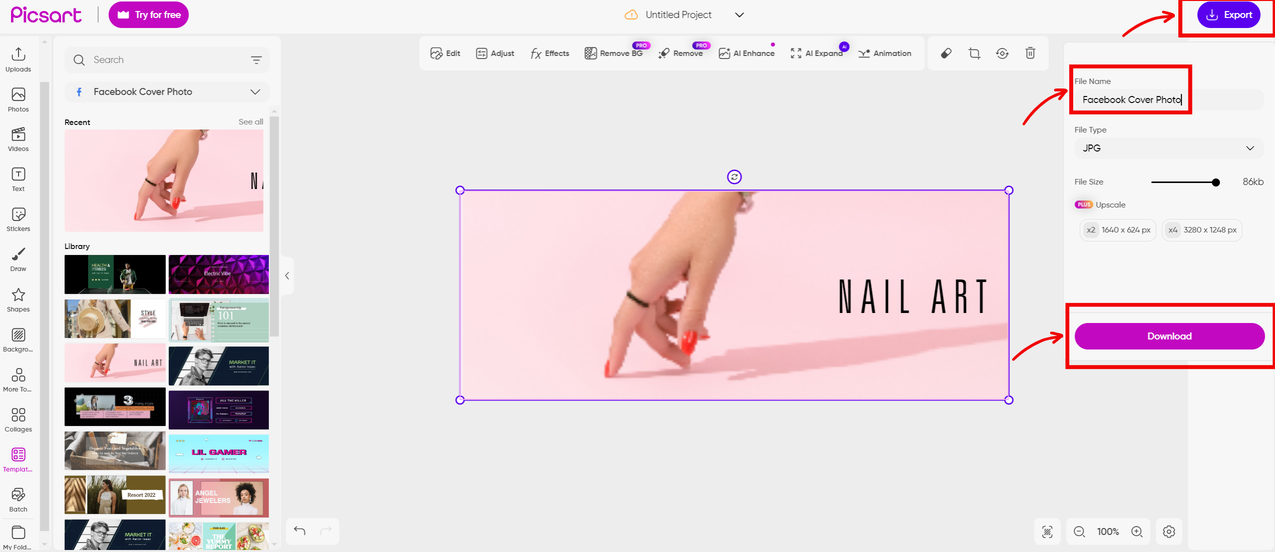The width and height of the screenshot is (1275, 552).
Task: Open the Background tool
Action: point(18,339)
